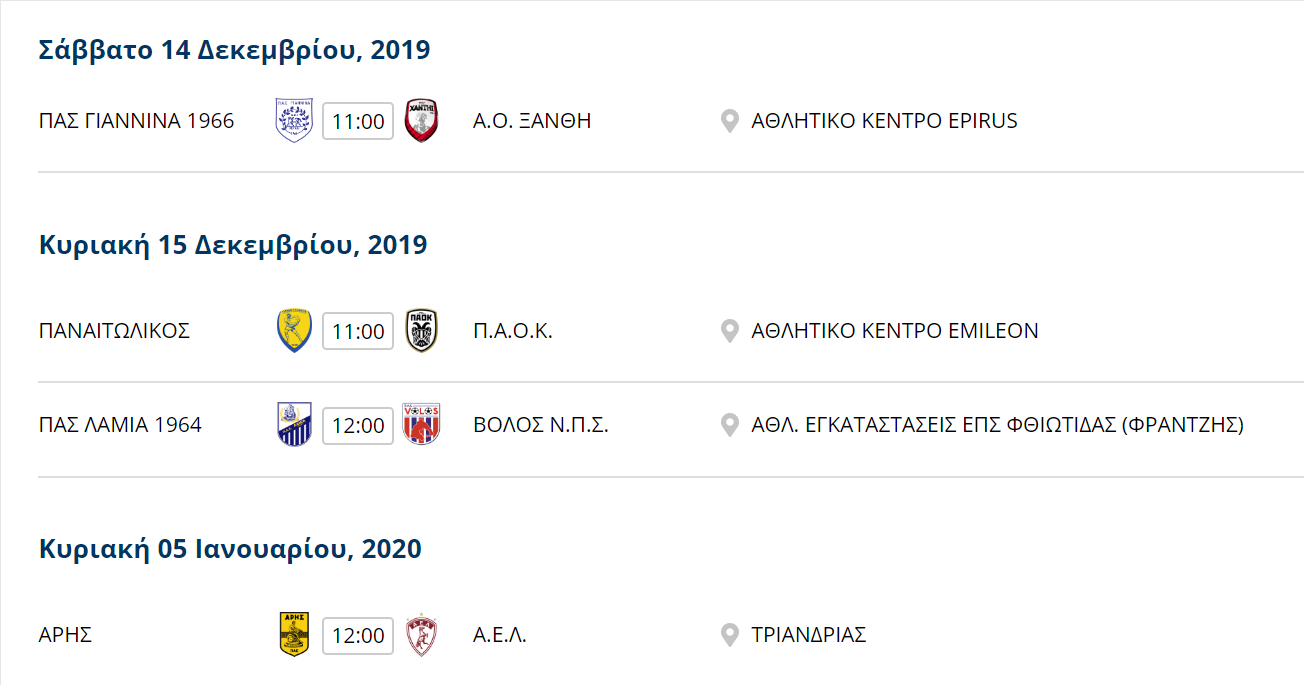Click the Α.Ο. Ξάνθη team logo

pyautogui.click(x=421, y=121)
